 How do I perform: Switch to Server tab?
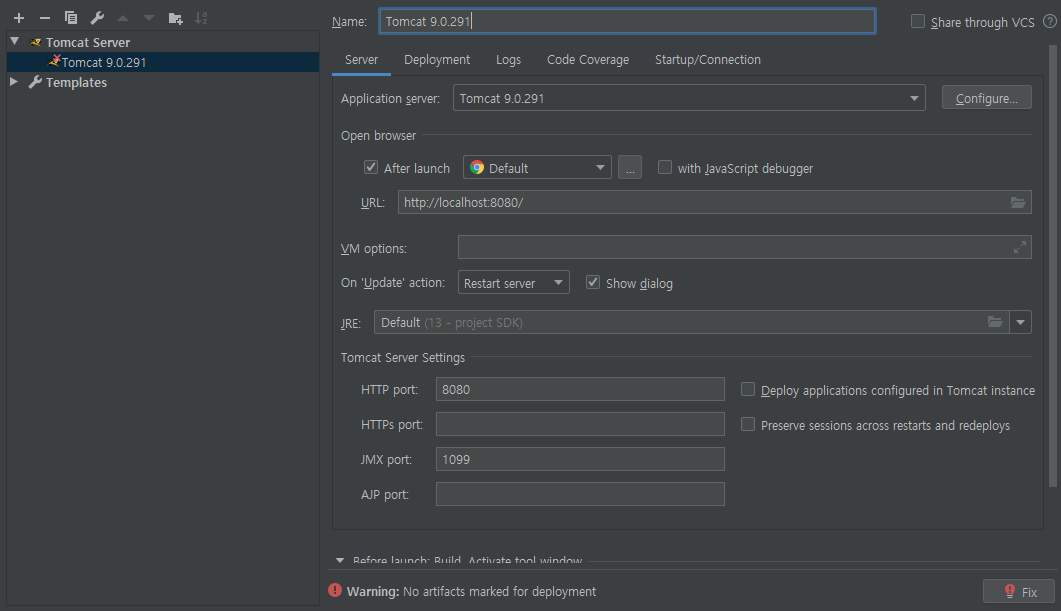(361, 60)
